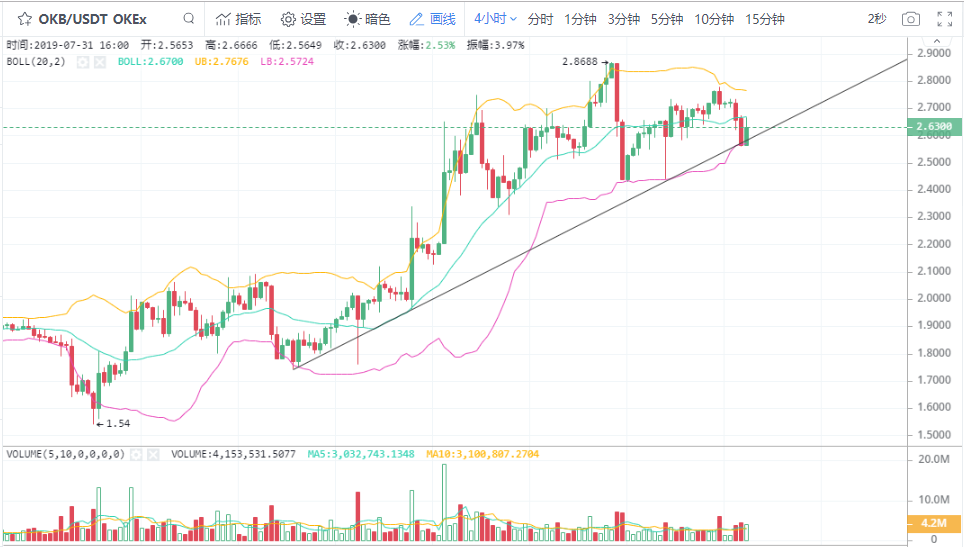This screenshot has width=964, height=547.
Task: Open the symbol search magnifier
Action: pyautogui.click(x=189, y=18)
